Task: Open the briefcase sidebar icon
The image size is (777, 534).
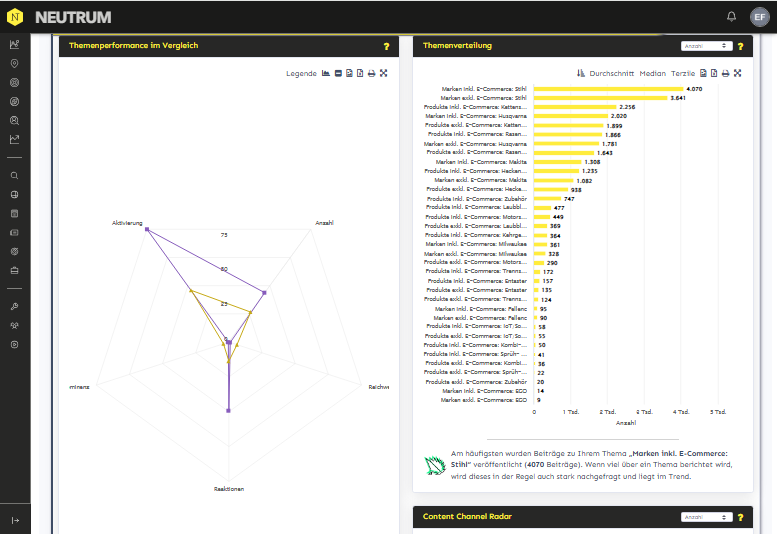Action: (14, 270)
